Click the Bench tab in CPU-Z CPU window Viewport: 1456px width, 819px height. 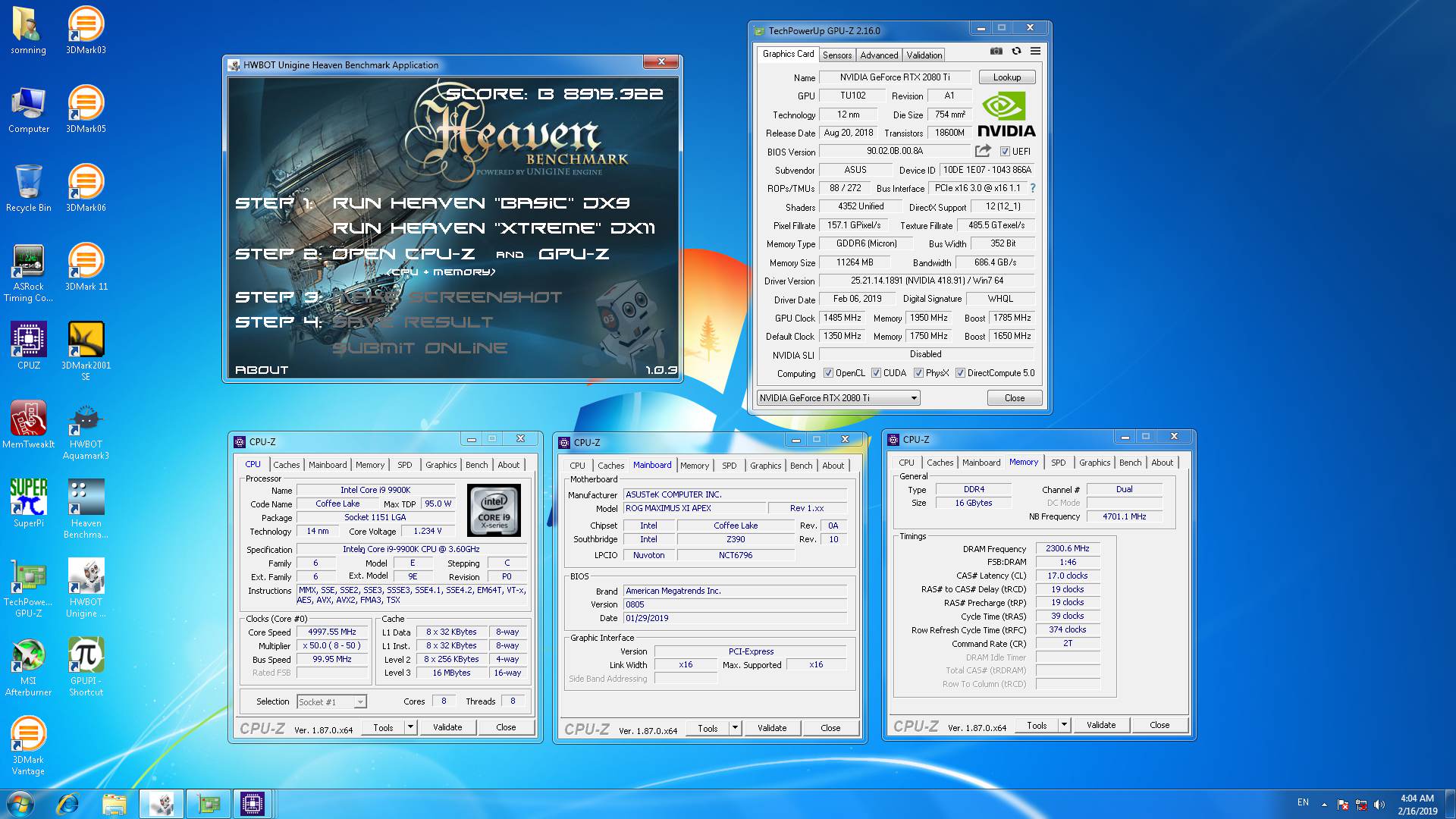pyautogui.click(x=477, y=465)
